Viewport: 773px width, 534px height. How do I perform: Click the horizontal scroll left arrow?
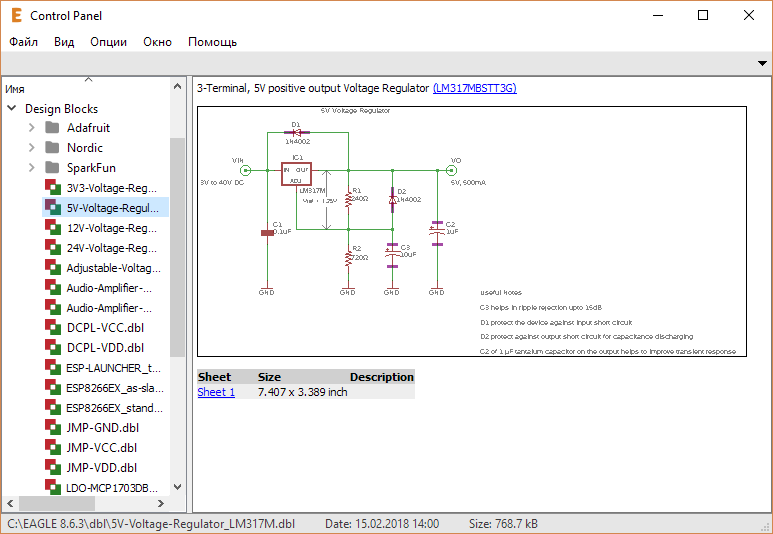point(10,503)
